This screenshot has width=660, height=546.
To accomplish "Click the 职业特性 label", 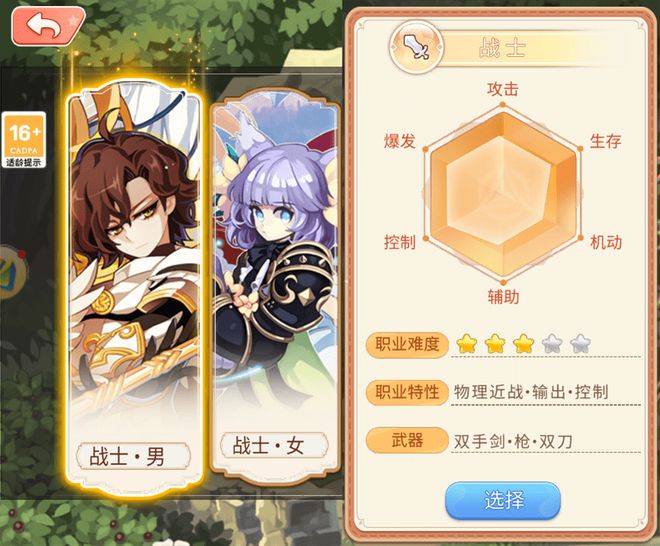I will [407, 392].
